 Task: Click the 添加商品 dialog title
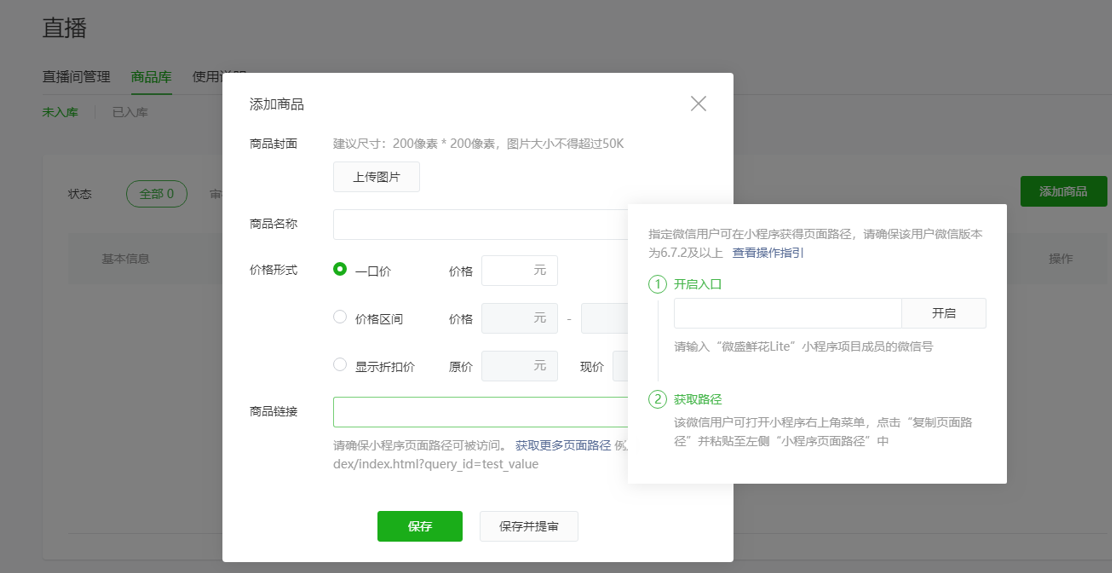pyautogui.click(x=277, y=105)
